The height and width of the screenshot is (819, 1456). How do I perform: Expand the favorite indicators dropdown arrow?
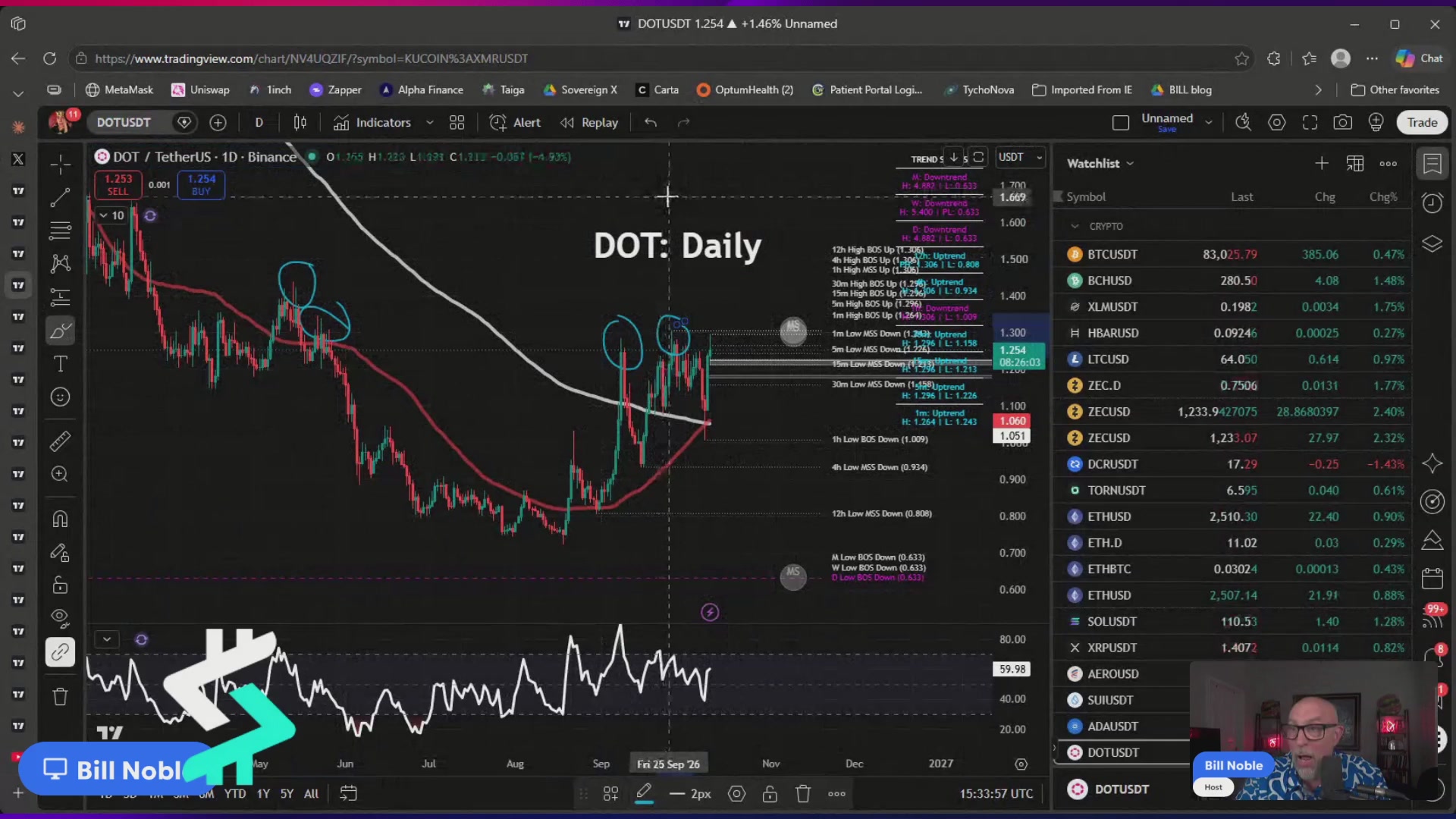tap(430, 122)
